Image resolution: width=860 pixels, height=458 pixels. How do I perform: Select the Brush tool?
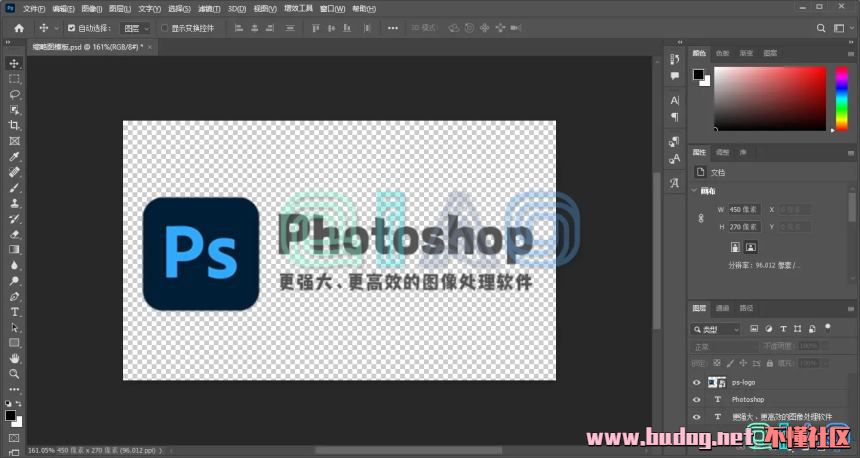(x=14, y=188)
